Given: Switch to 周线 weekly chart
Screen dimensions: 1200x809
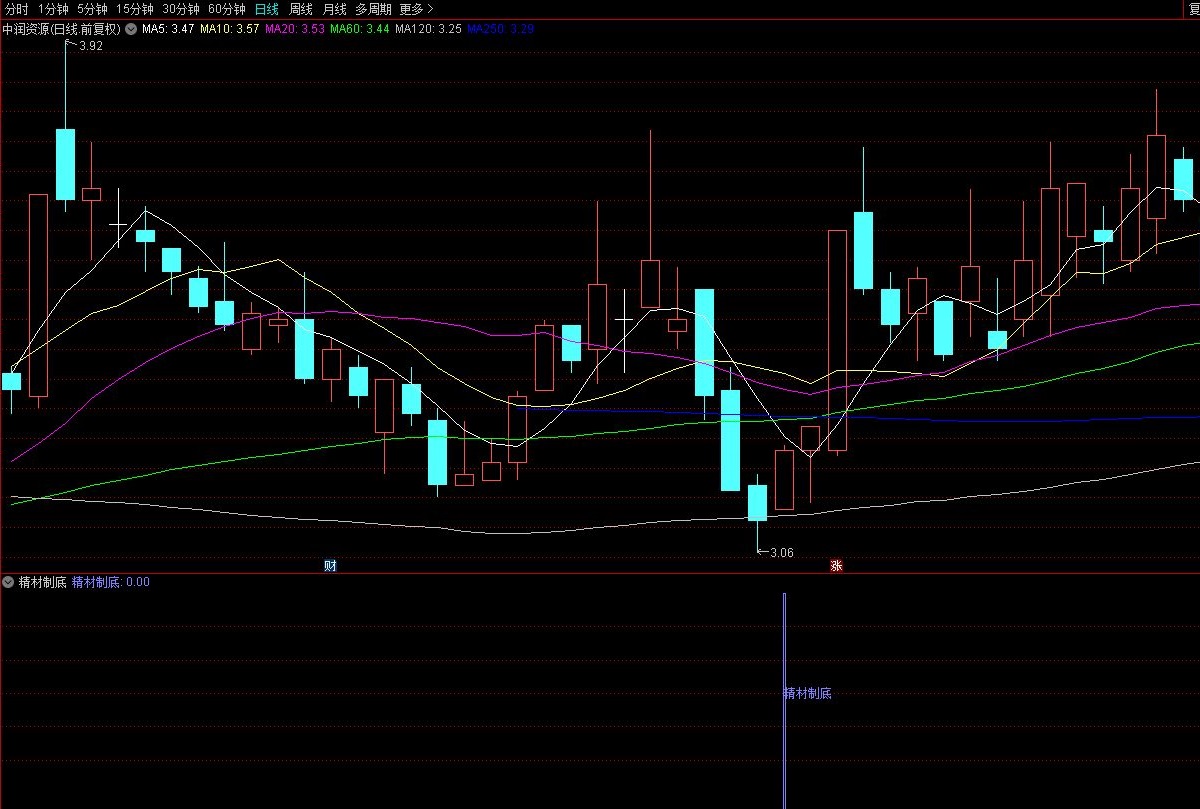Looking at the screenshot, I should 301,9.
